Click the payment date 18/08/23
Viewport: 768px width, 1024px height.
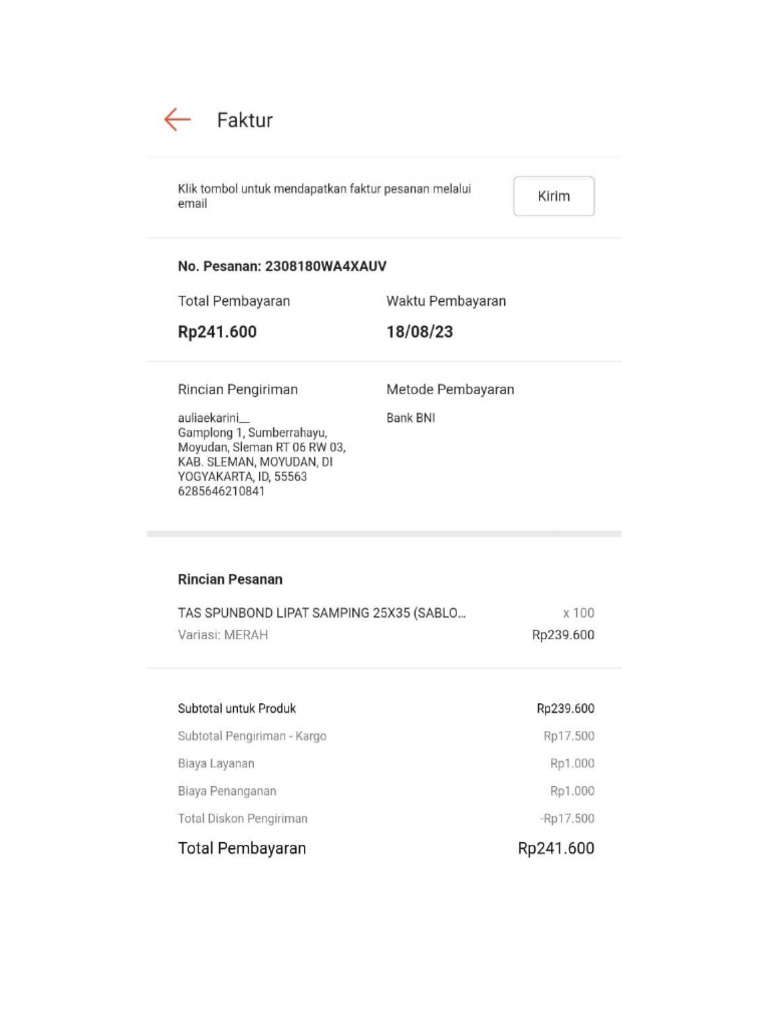click(x=419, y=332)
